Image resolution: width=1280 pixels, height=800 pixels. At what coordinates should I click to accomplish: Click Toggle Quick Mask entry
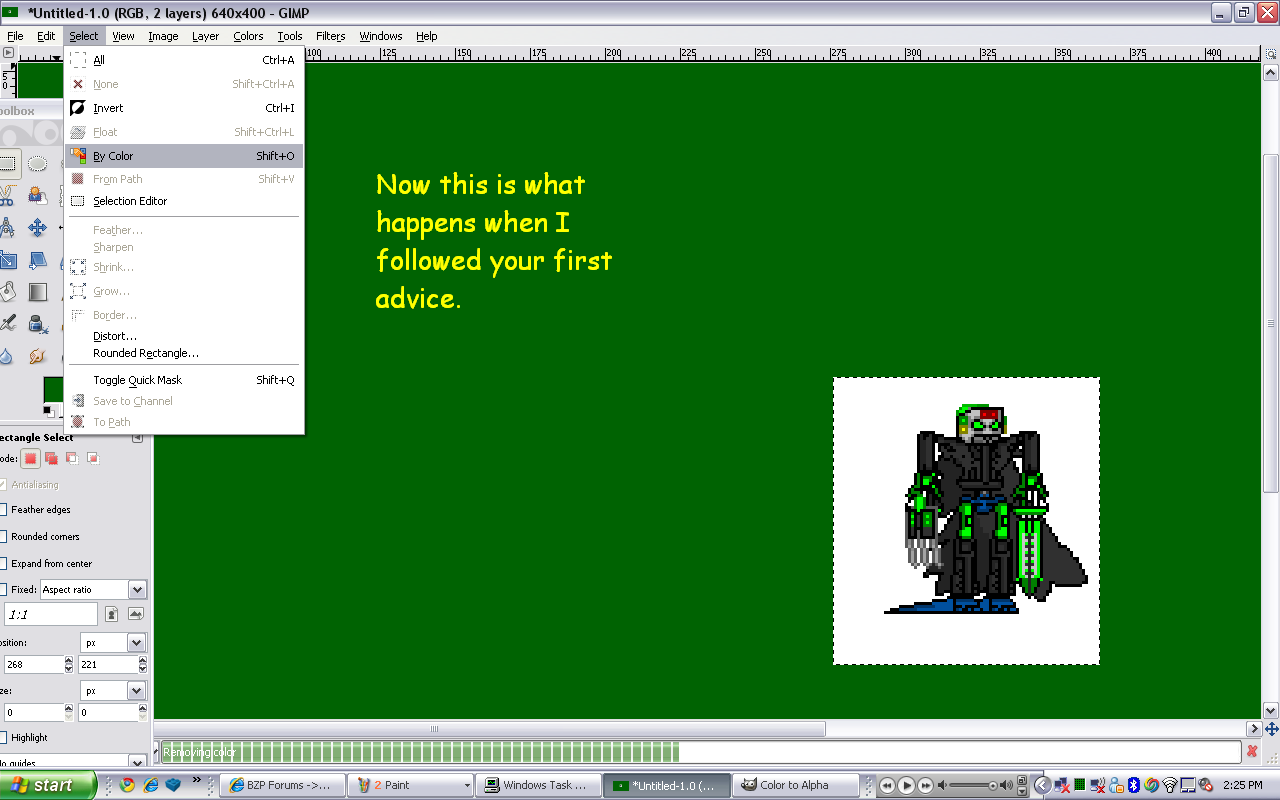184,380
